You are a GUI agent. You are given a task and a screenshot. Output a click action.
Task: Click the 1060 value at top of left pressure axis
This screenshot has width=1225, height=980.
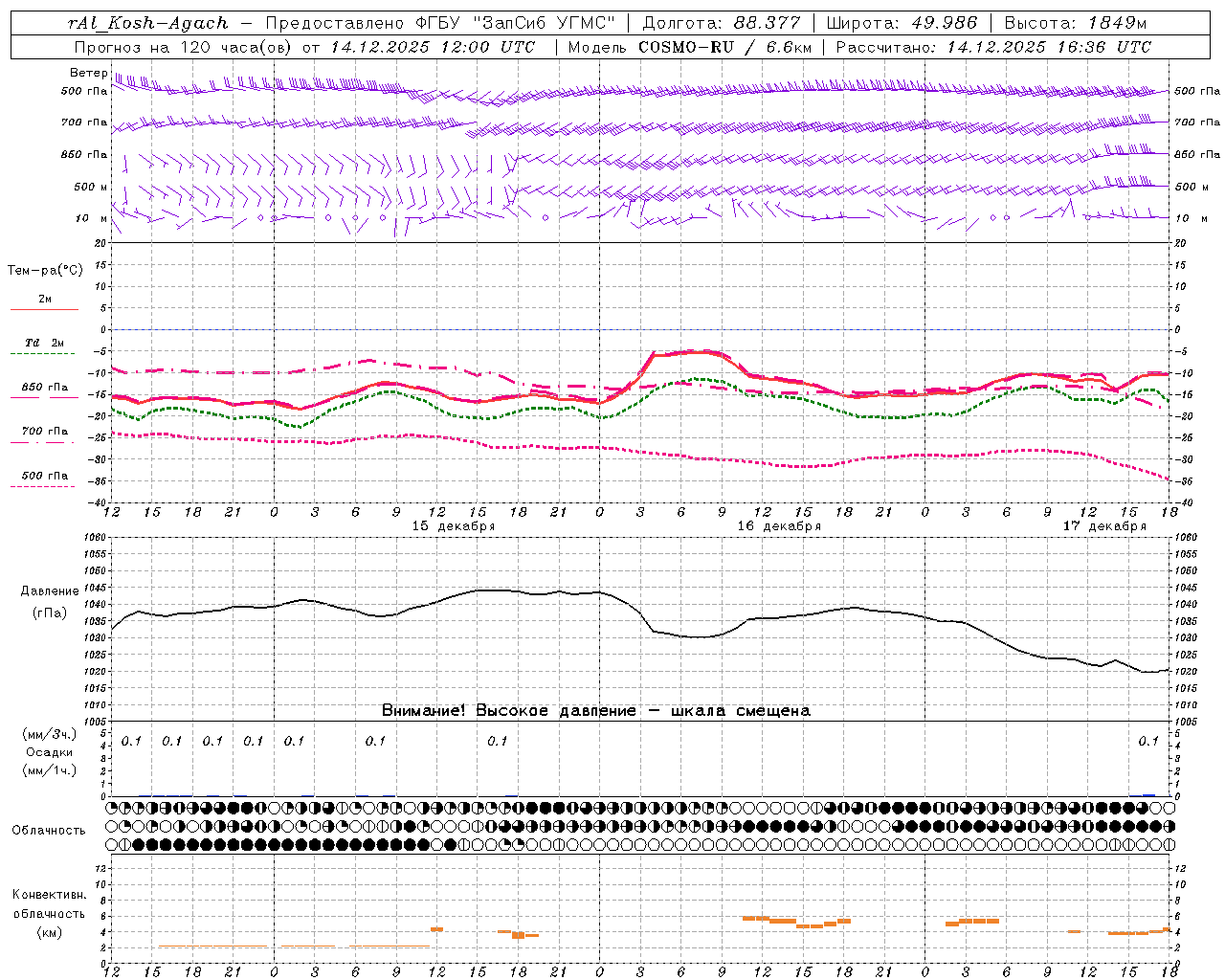[95, 538]
